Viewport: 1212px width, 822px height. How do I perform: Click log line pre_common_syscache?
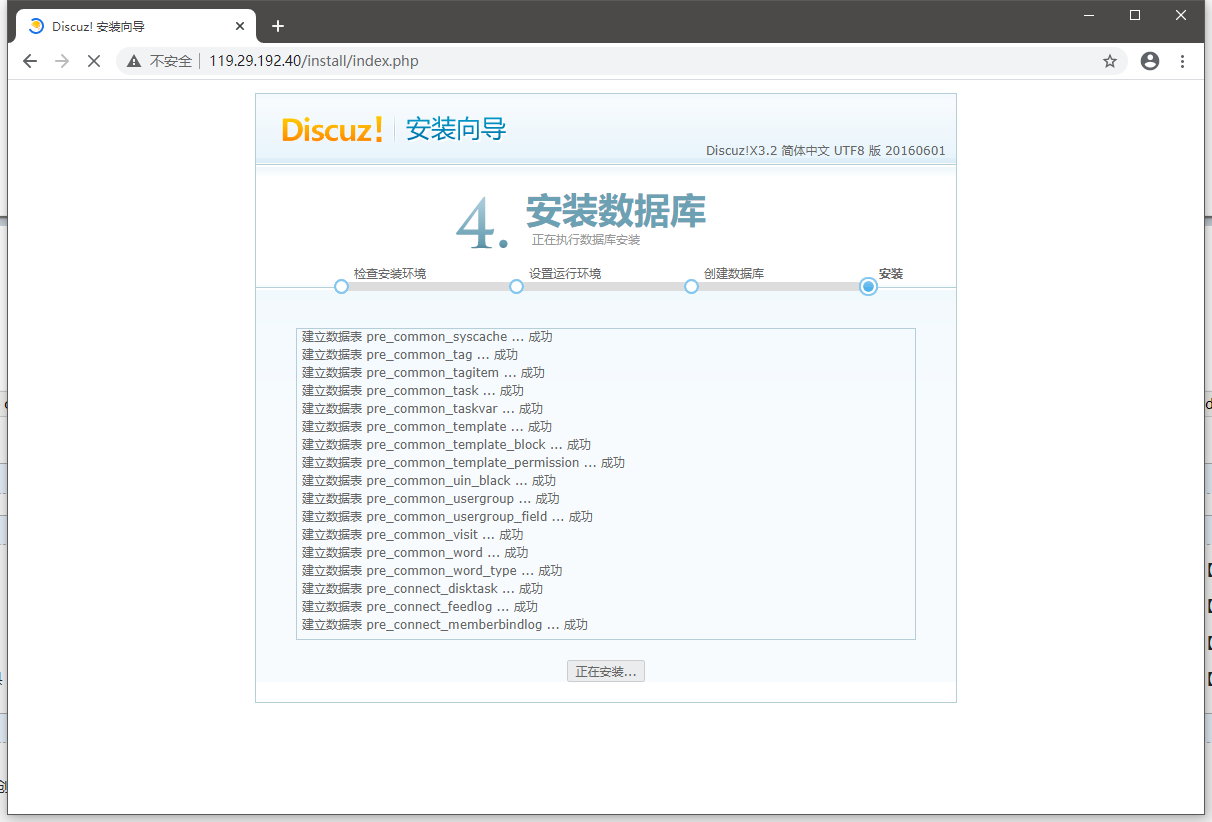(x=427, y=337)
